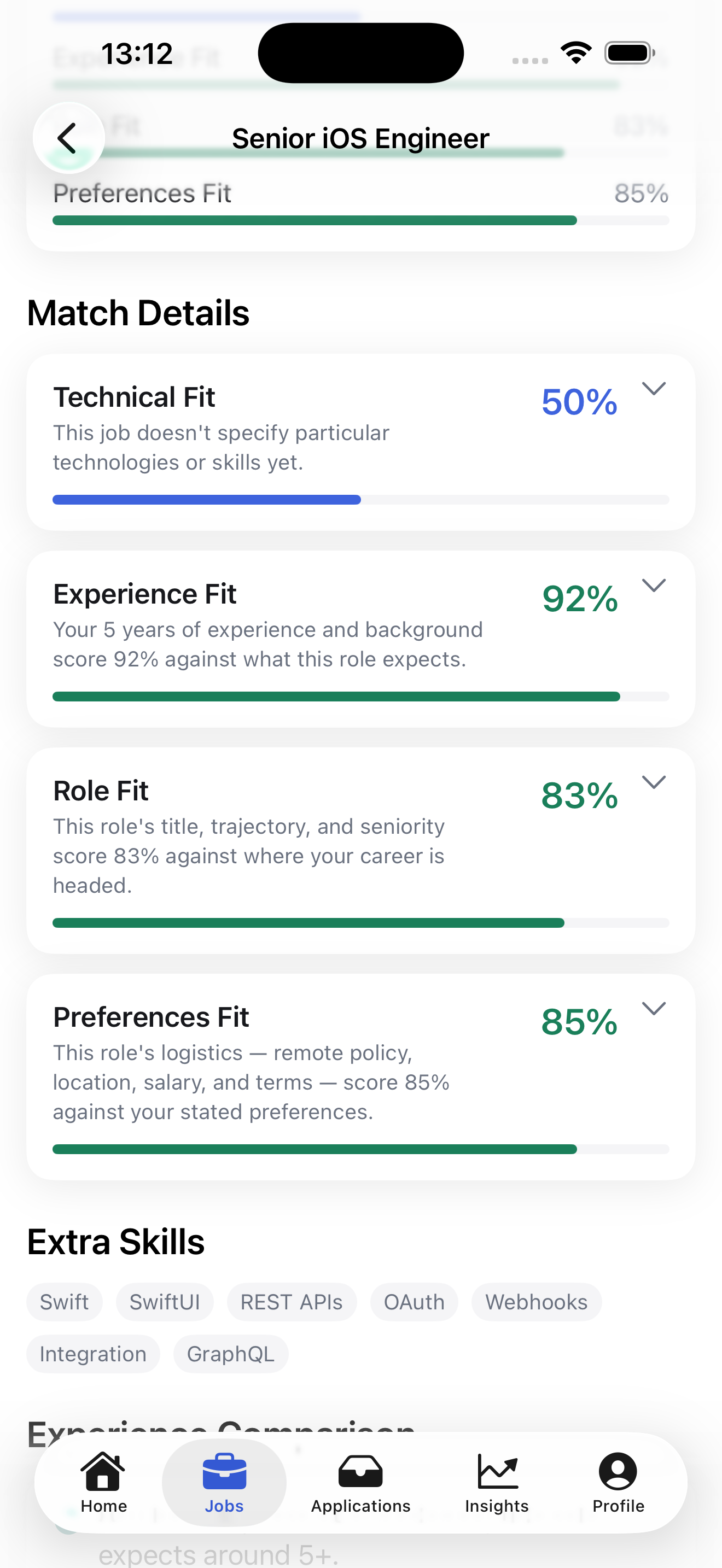Expand the Technical Fit chevron
The image size is (722, 1568).
tap(654, 388)
